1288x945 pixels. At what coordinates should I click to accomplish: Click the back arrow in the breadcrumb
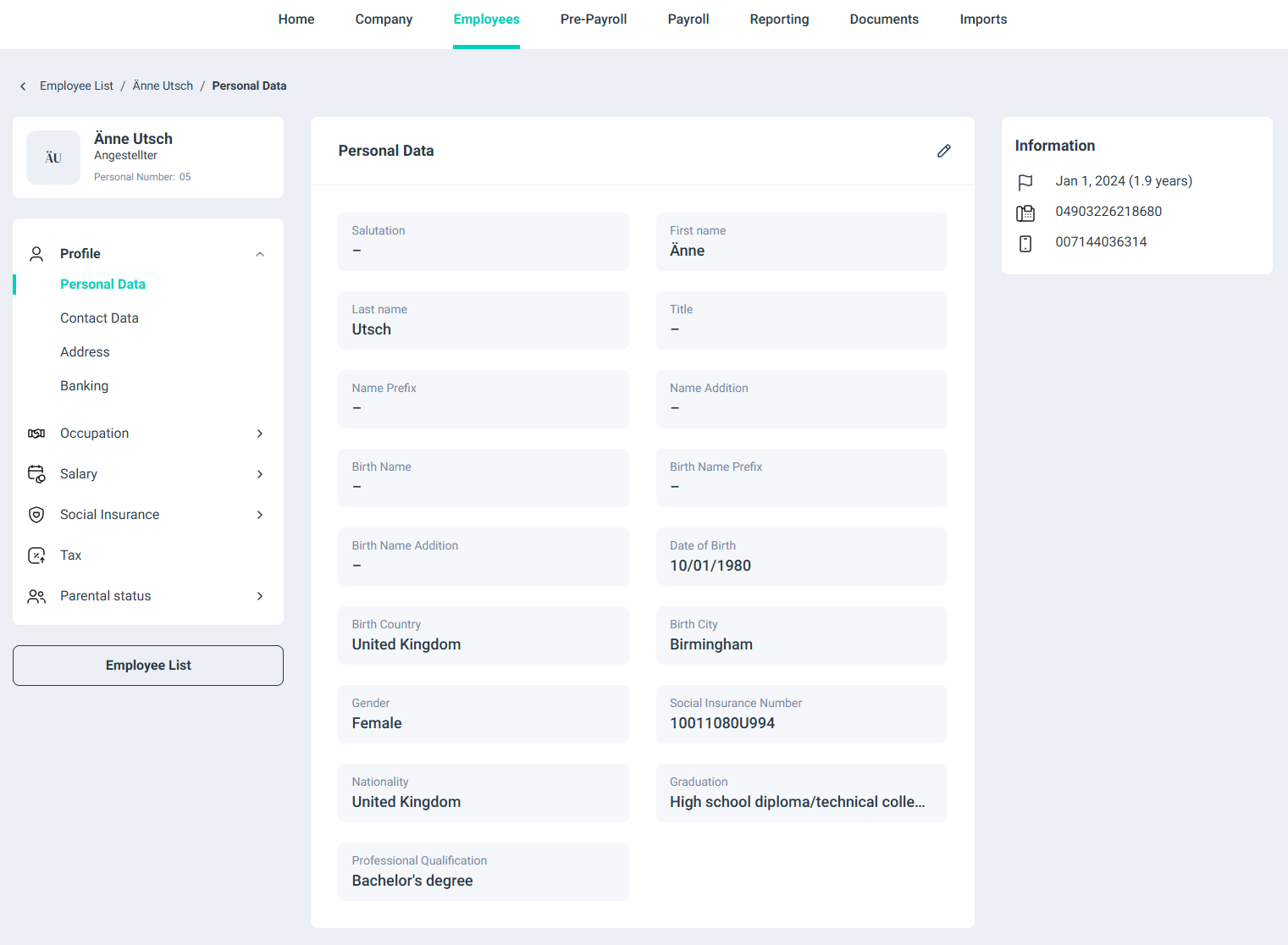(23, 86)
